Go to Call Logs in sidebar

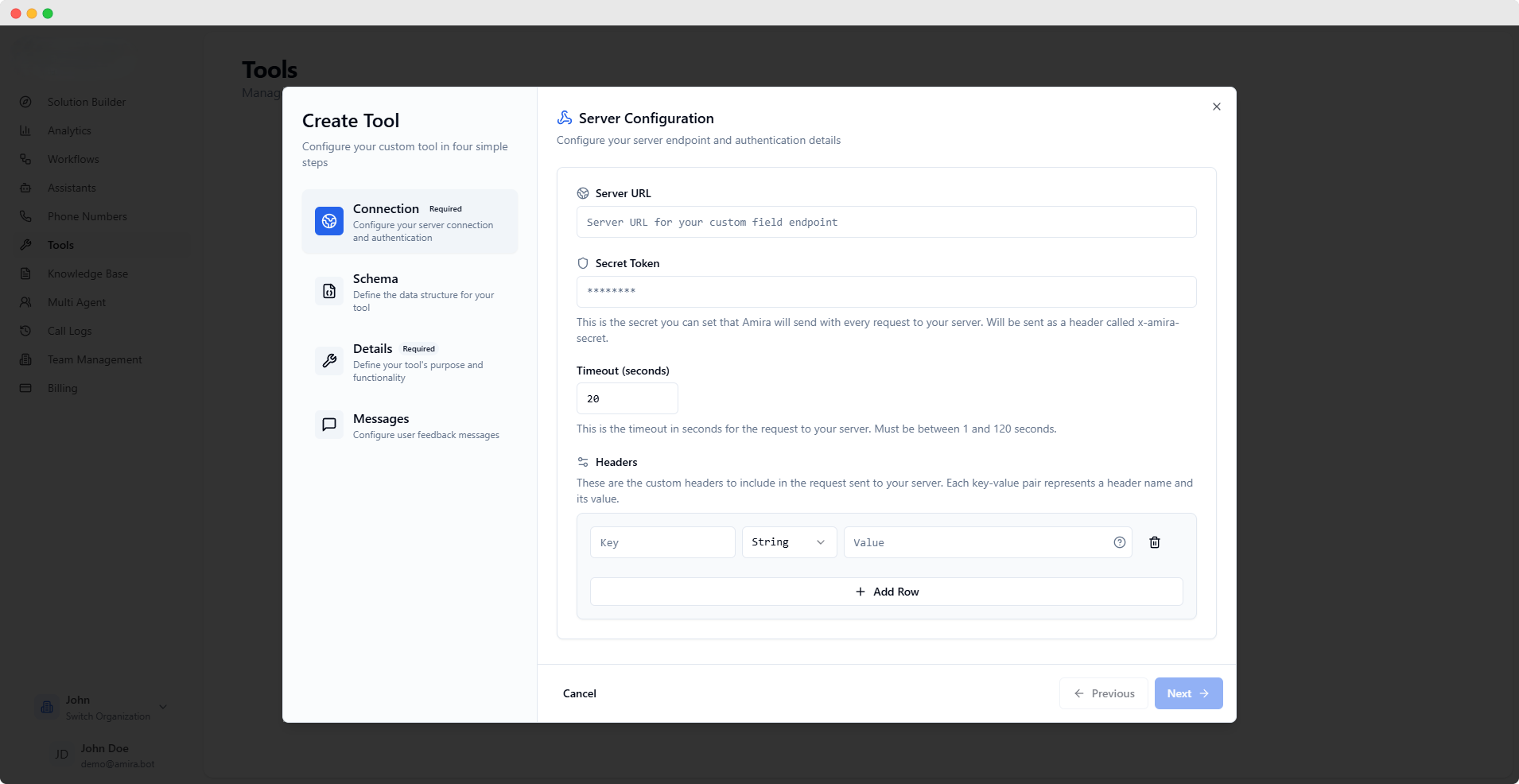click(69, 331)
